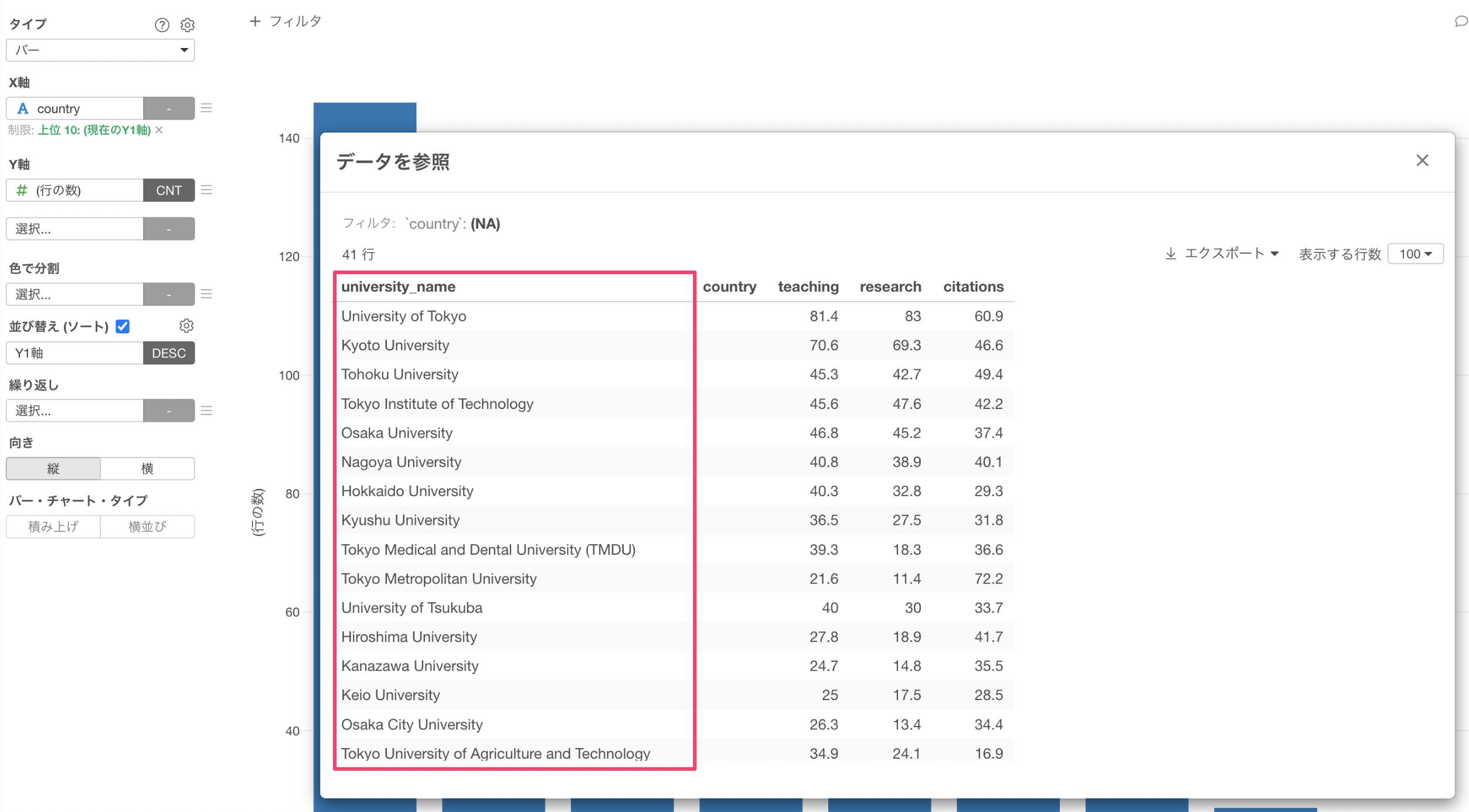
Task: Select Kyoto University row
Action: pyautogui.click(x=674, y=345)
